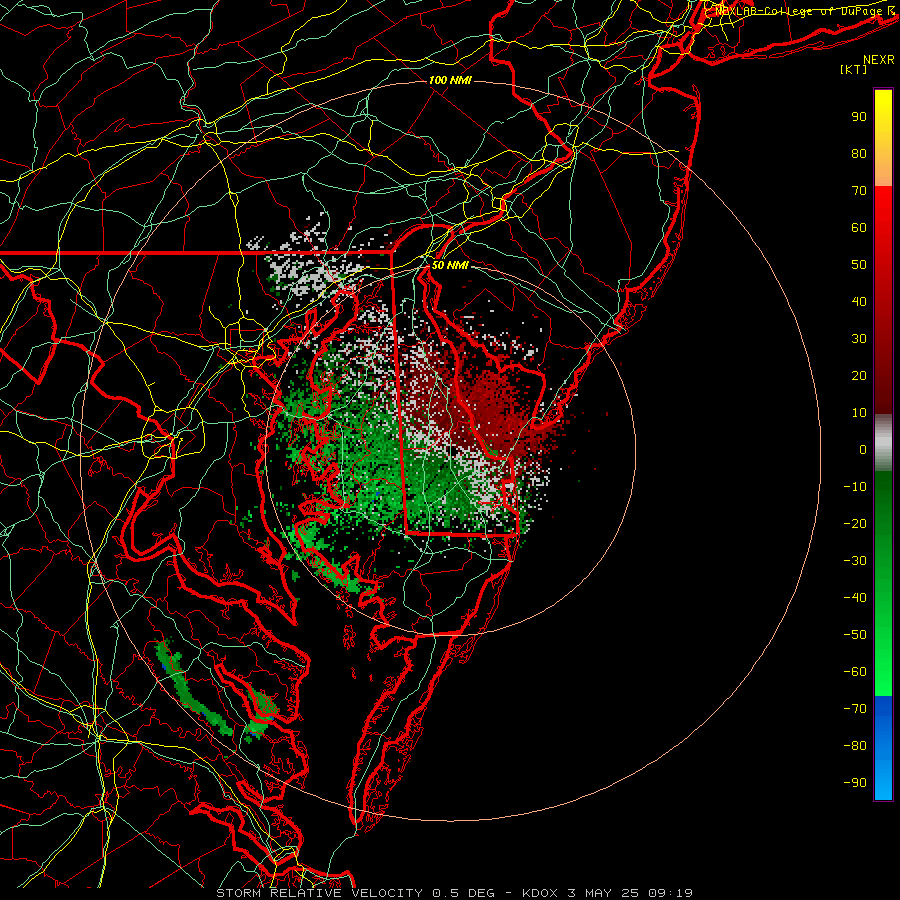
Task: Click the "0.5 DEG" elevation text in footer
Action: [464, 893]
